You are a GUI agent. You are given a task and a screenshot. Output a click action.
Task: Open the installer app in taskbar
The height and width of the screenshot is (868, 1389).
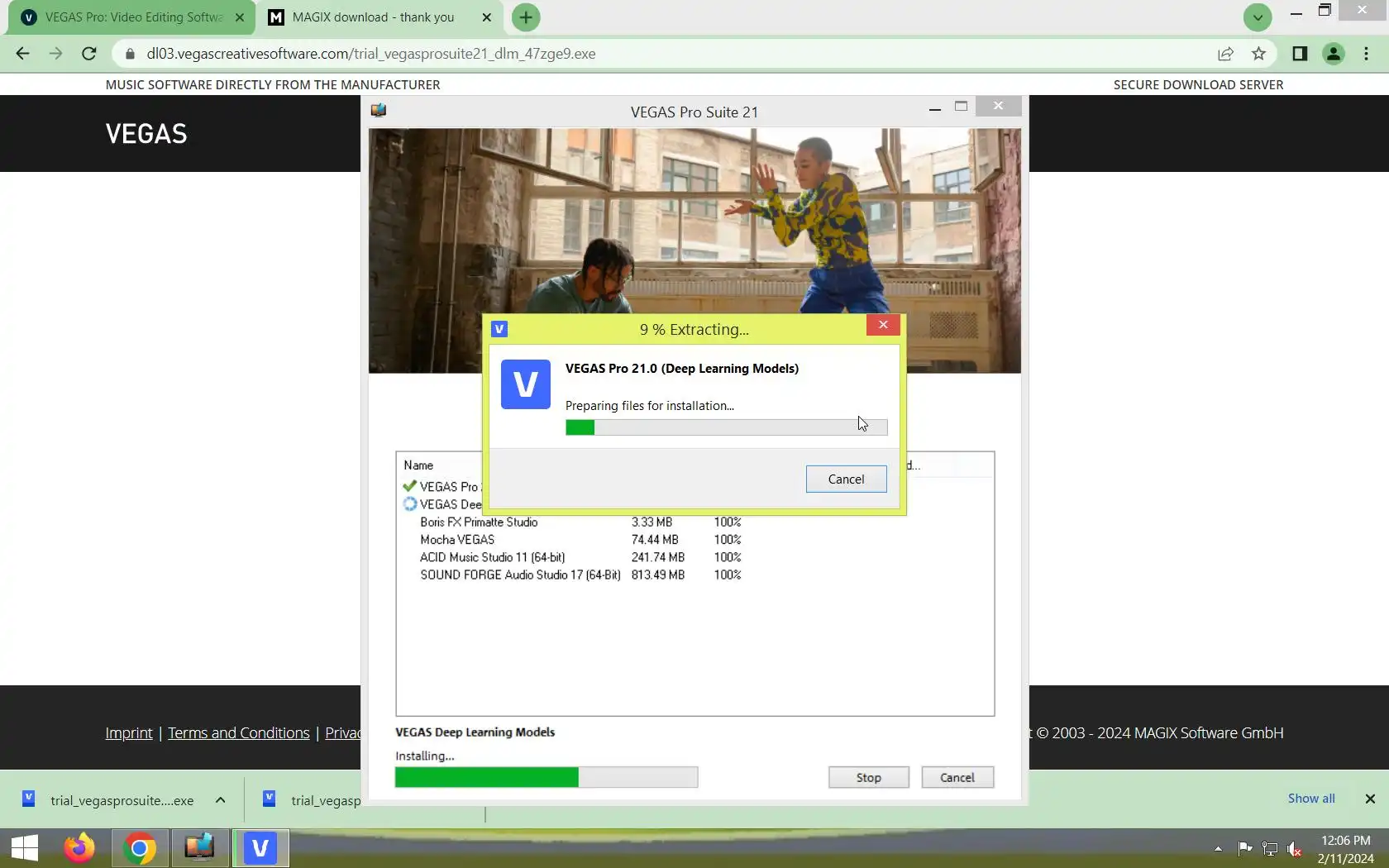[200, 848]
